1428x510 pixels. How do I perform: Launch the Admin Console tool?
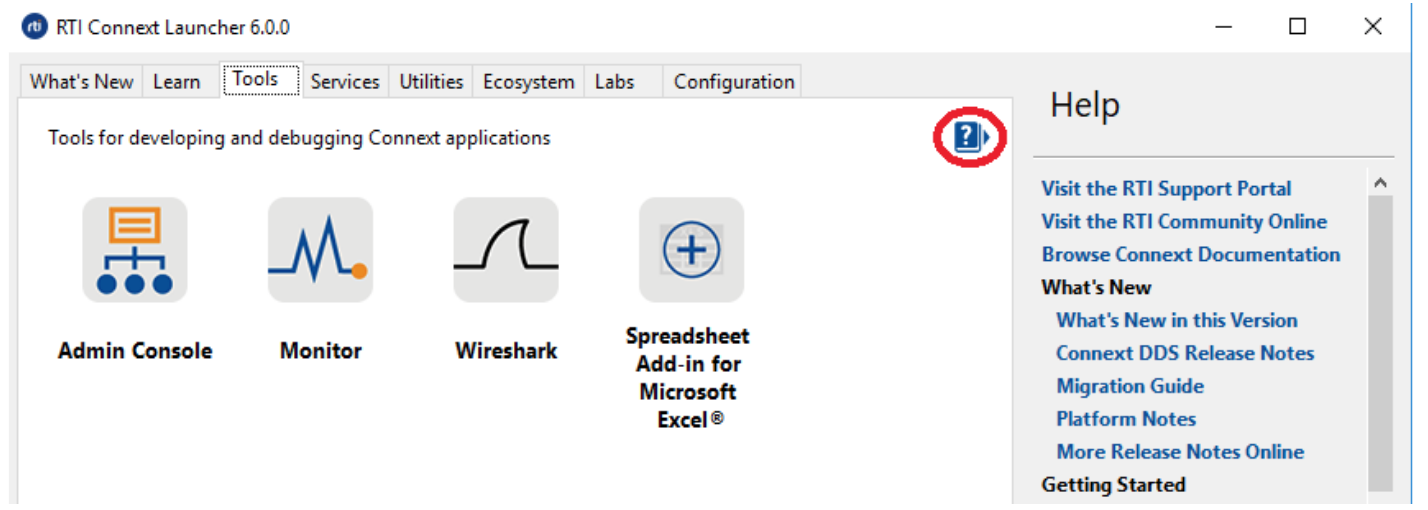(135, 250)
